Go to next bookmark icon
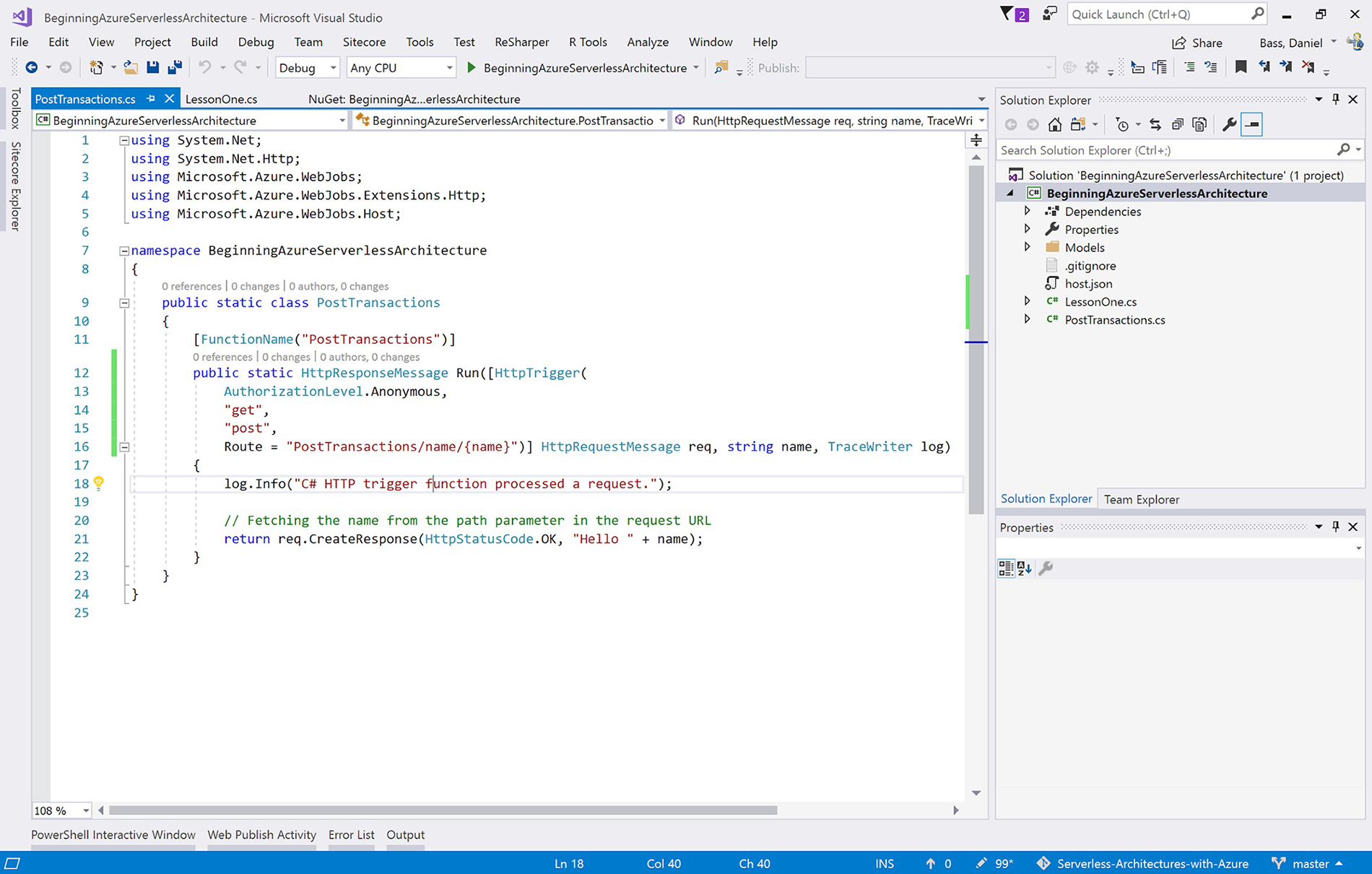 coord(1286,67)
